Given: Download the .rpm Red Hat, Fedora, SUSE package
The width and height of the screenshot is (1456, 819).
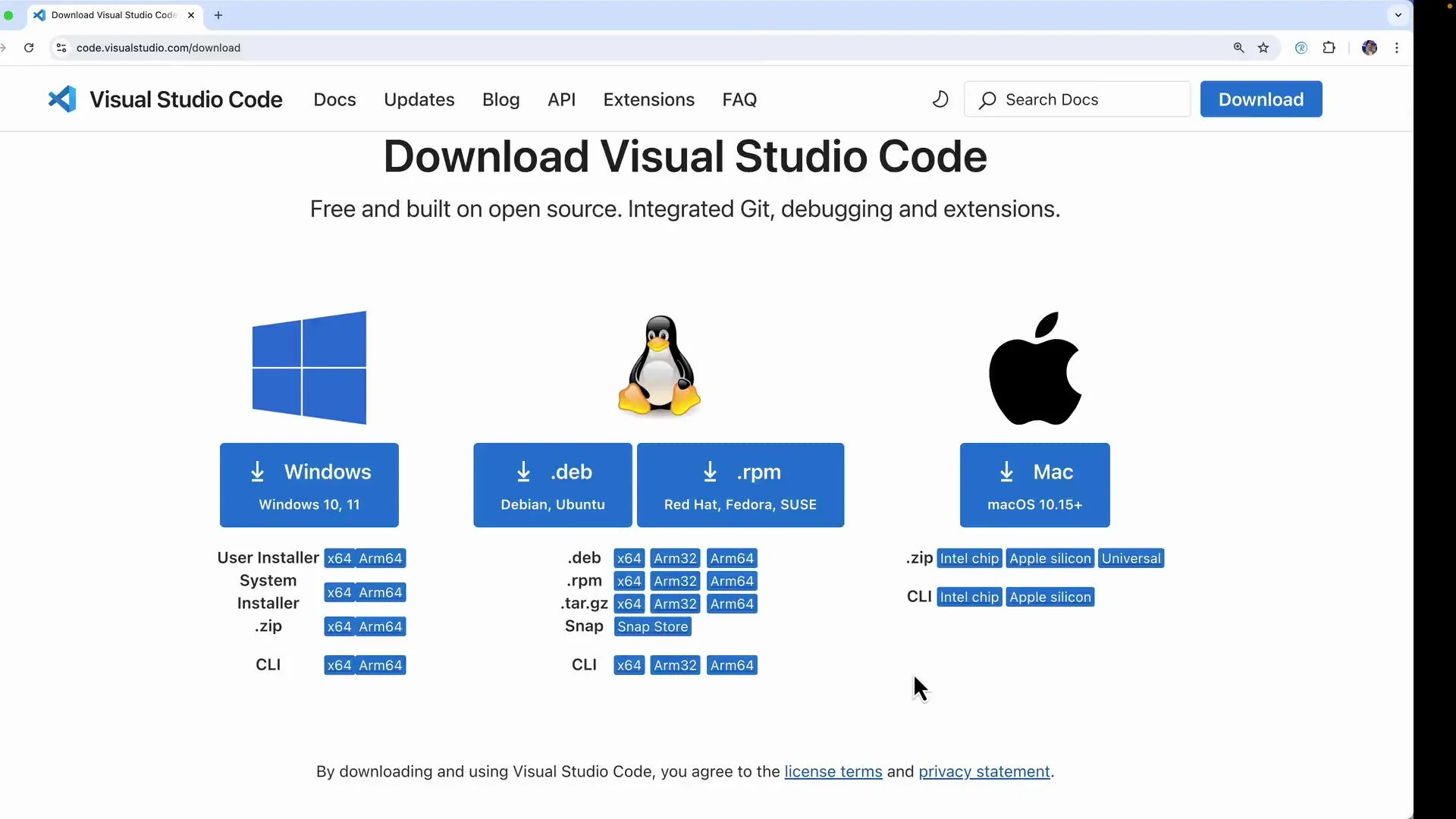Looking at the screenshot, I should pyautogui.click(x=741, y=485).
